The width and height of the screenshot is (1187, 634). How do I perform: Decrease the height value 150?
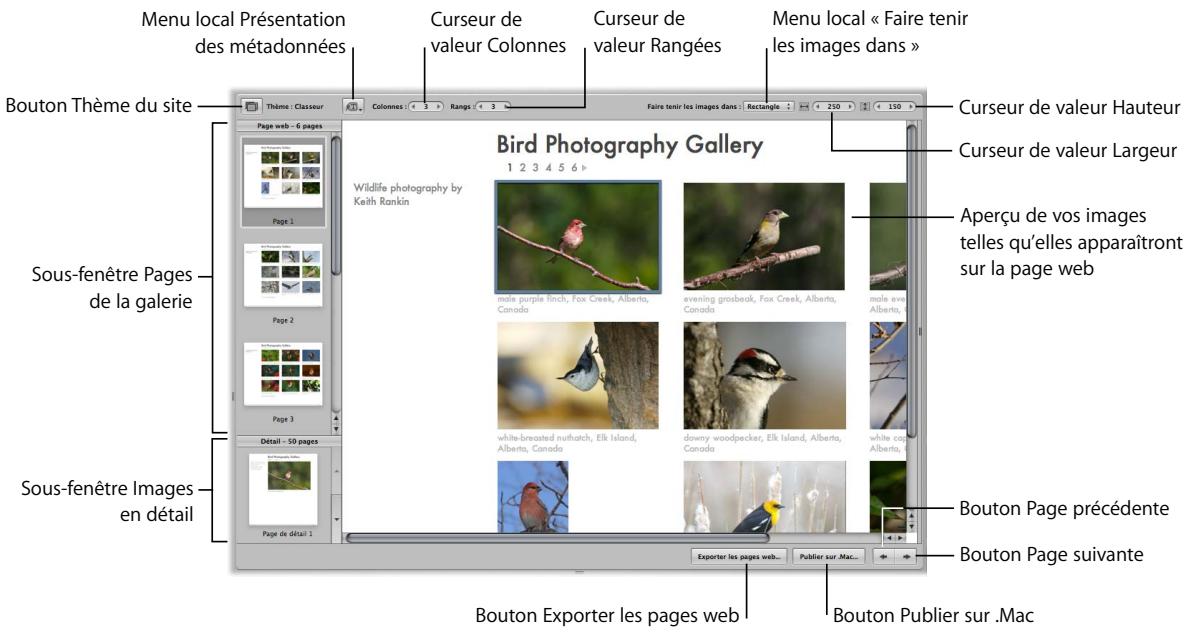tap(878, 107)
